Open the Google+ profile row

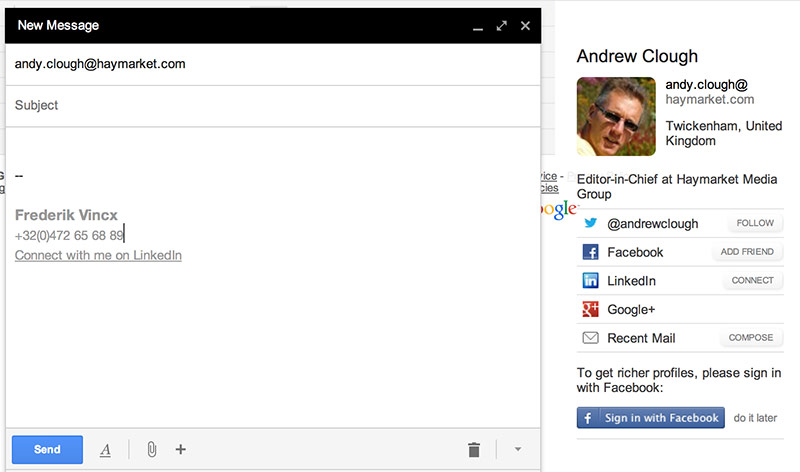(x=680, y=309)
